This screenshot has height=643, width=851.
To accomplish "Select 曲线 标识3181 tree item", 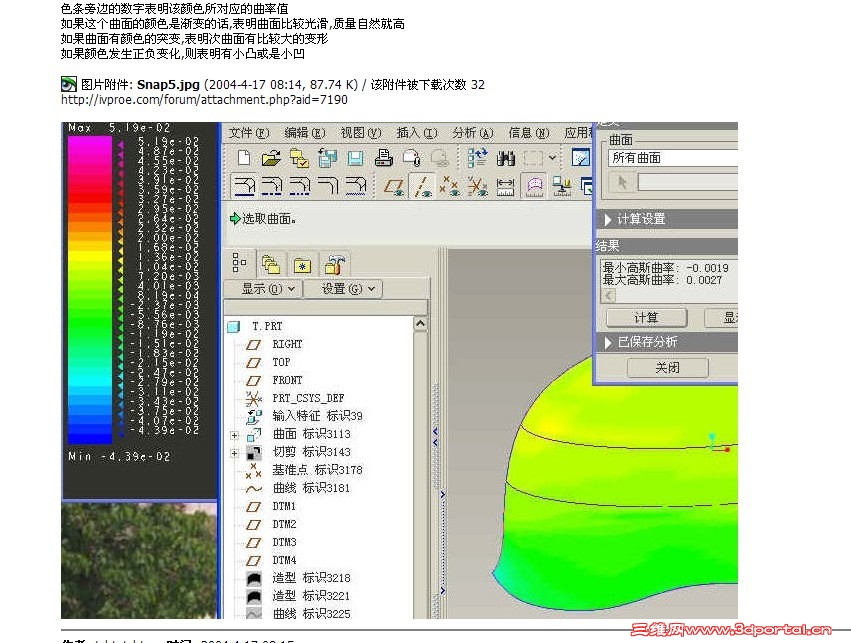I will [x=311, y=488].
